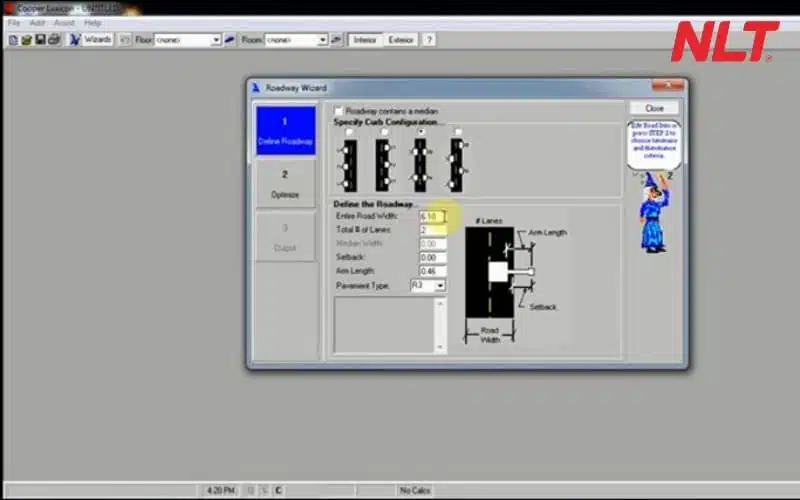Open the Wizards toolbar button
Image resolution: width=800 pixels, height=500 pixels.
pyautogui.click(x=91, y=40)
